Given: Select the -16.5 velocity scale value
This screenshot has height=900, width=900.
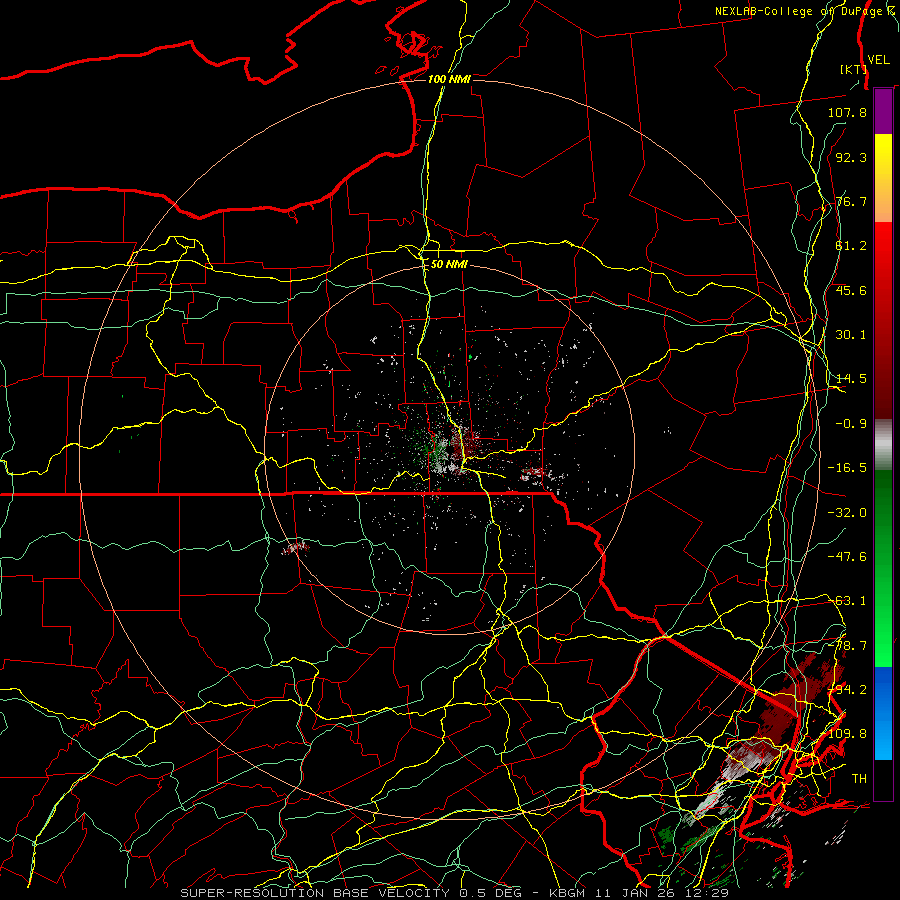Looking at the screenshot, I should (847, 468).
